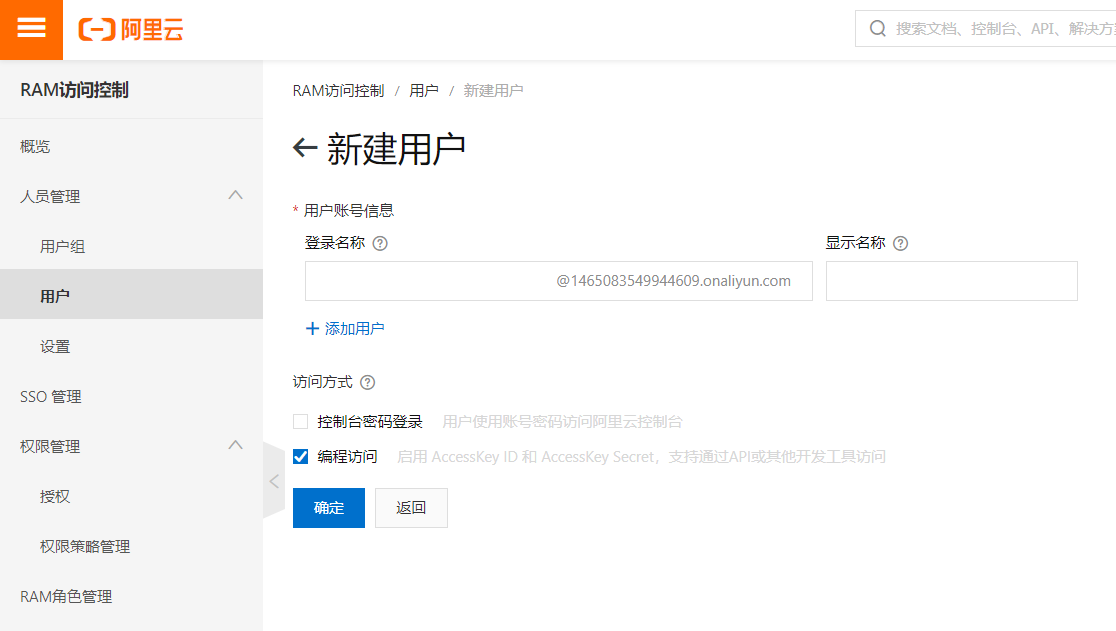
Task: Enable 控制台密码登录 checkbox
Action: pos(300,422)
